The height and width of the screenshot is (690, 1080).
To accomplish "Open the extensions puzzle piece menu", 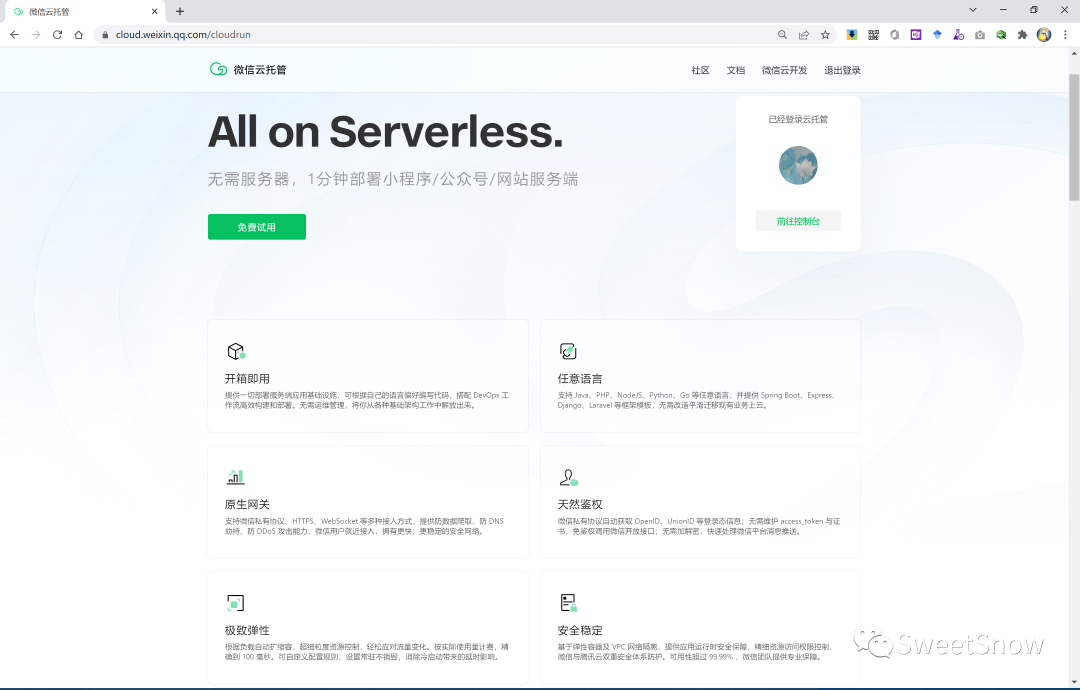I will pyautogui.click(x=1022, y=34).
